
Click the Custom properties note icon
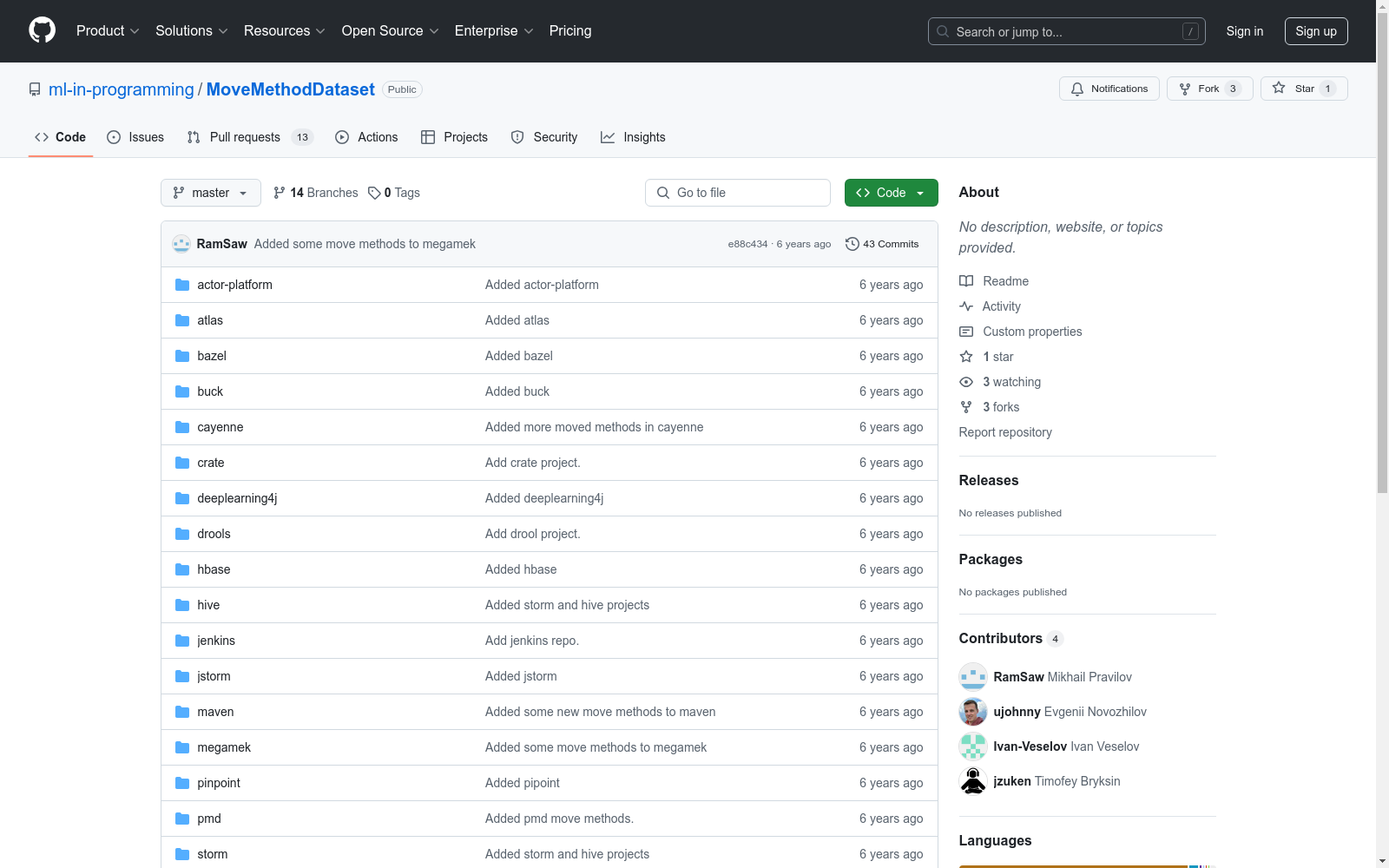click(966, 332)
